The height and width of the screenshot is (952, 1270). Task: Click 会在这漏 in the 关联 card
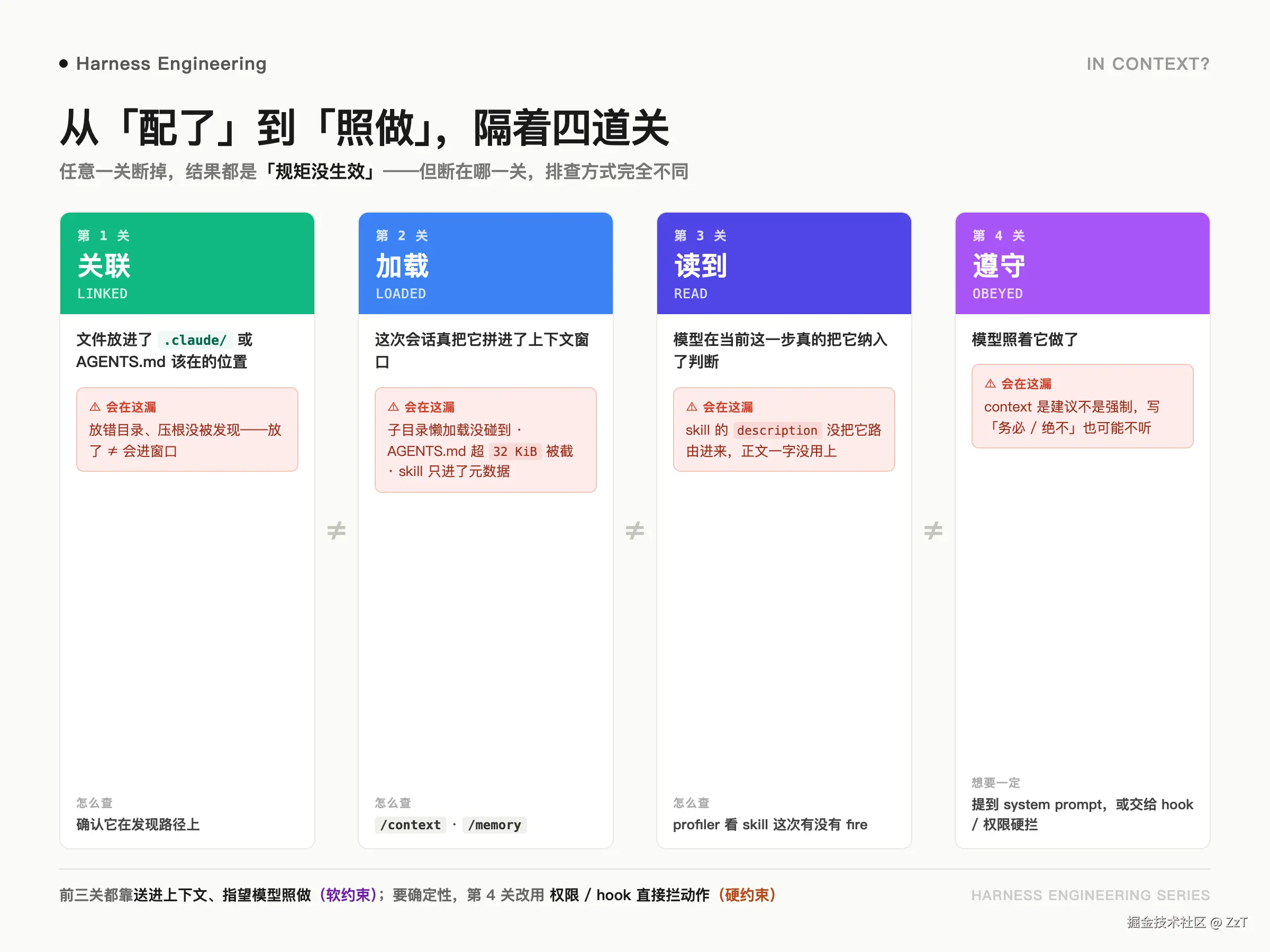[131, 407]
